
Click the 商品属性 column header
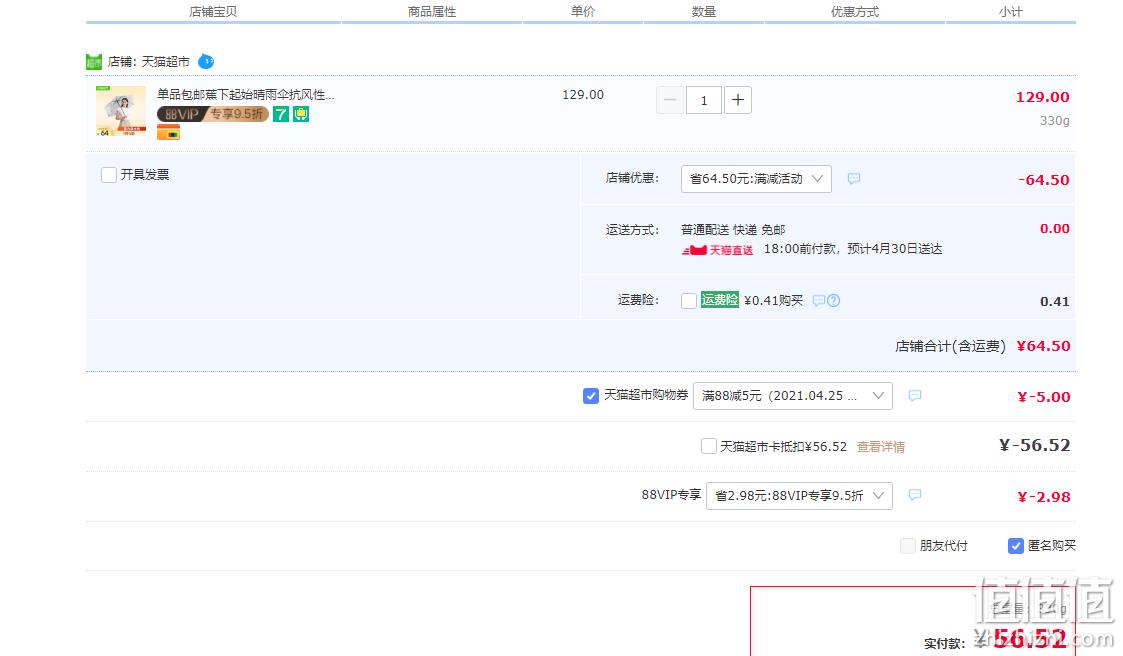(432, 11)
